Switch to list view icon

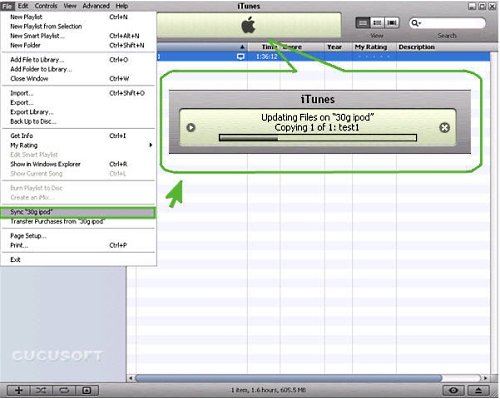tap(363, 23)
